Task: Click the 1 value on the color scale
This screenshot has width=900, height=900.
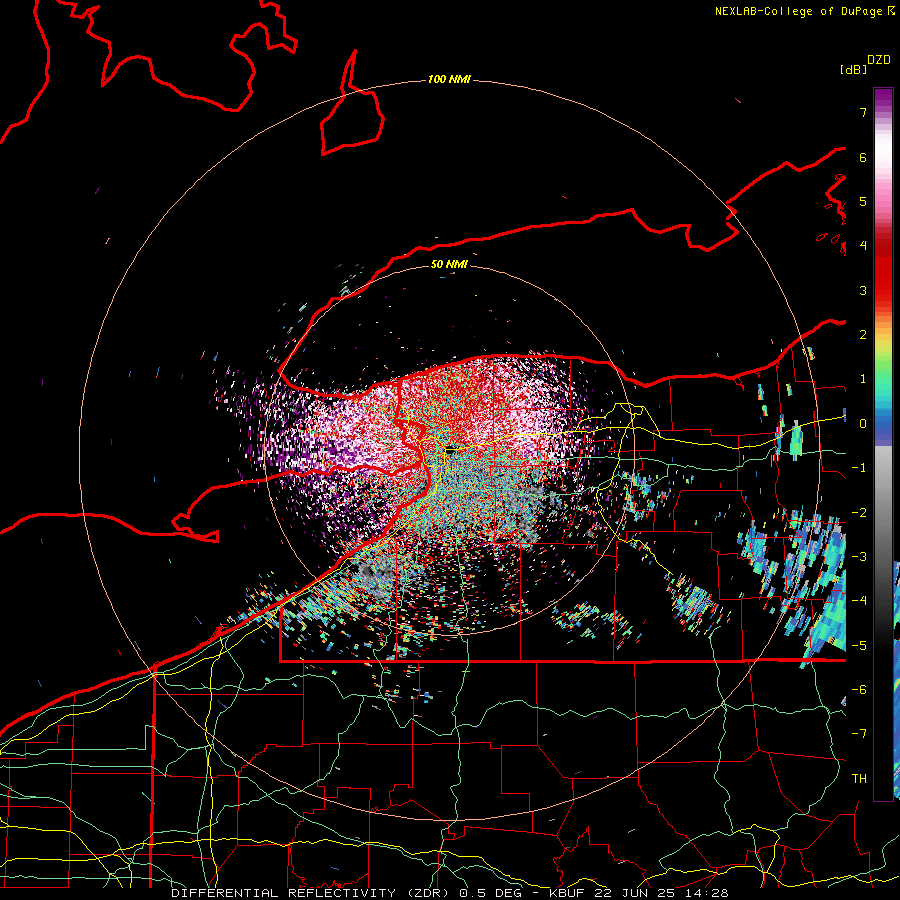Action: [863, 379]
